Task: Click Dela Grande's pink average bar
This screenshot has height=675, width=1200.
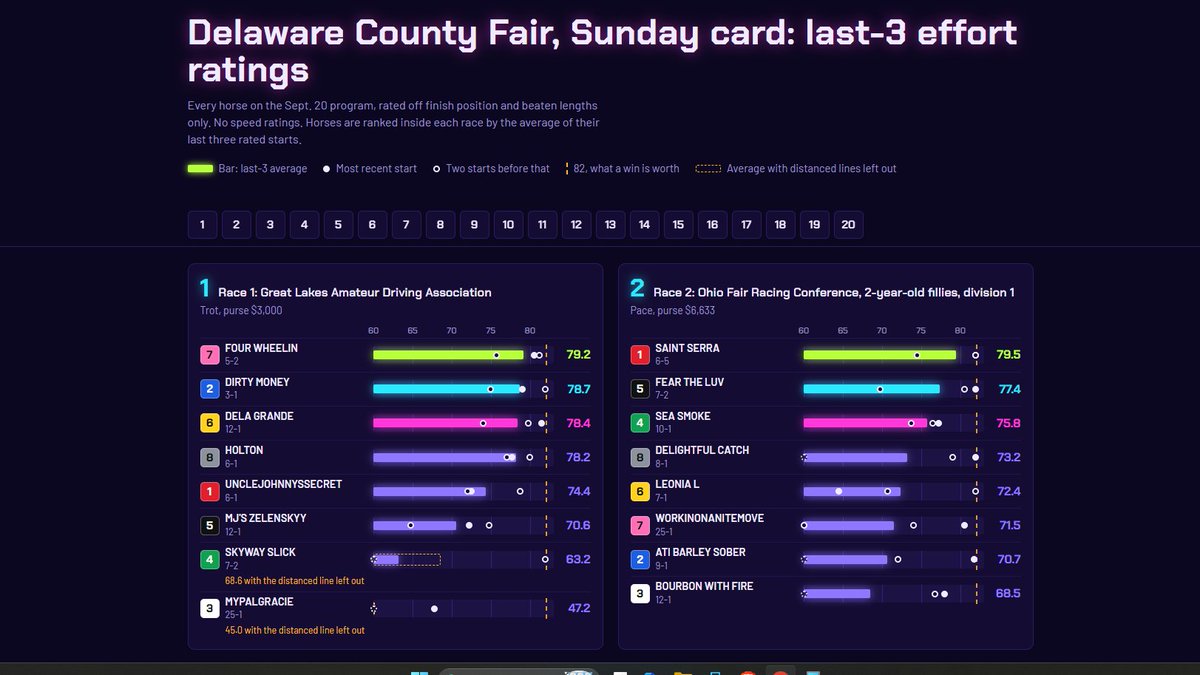Action: [x=445, y=423]
